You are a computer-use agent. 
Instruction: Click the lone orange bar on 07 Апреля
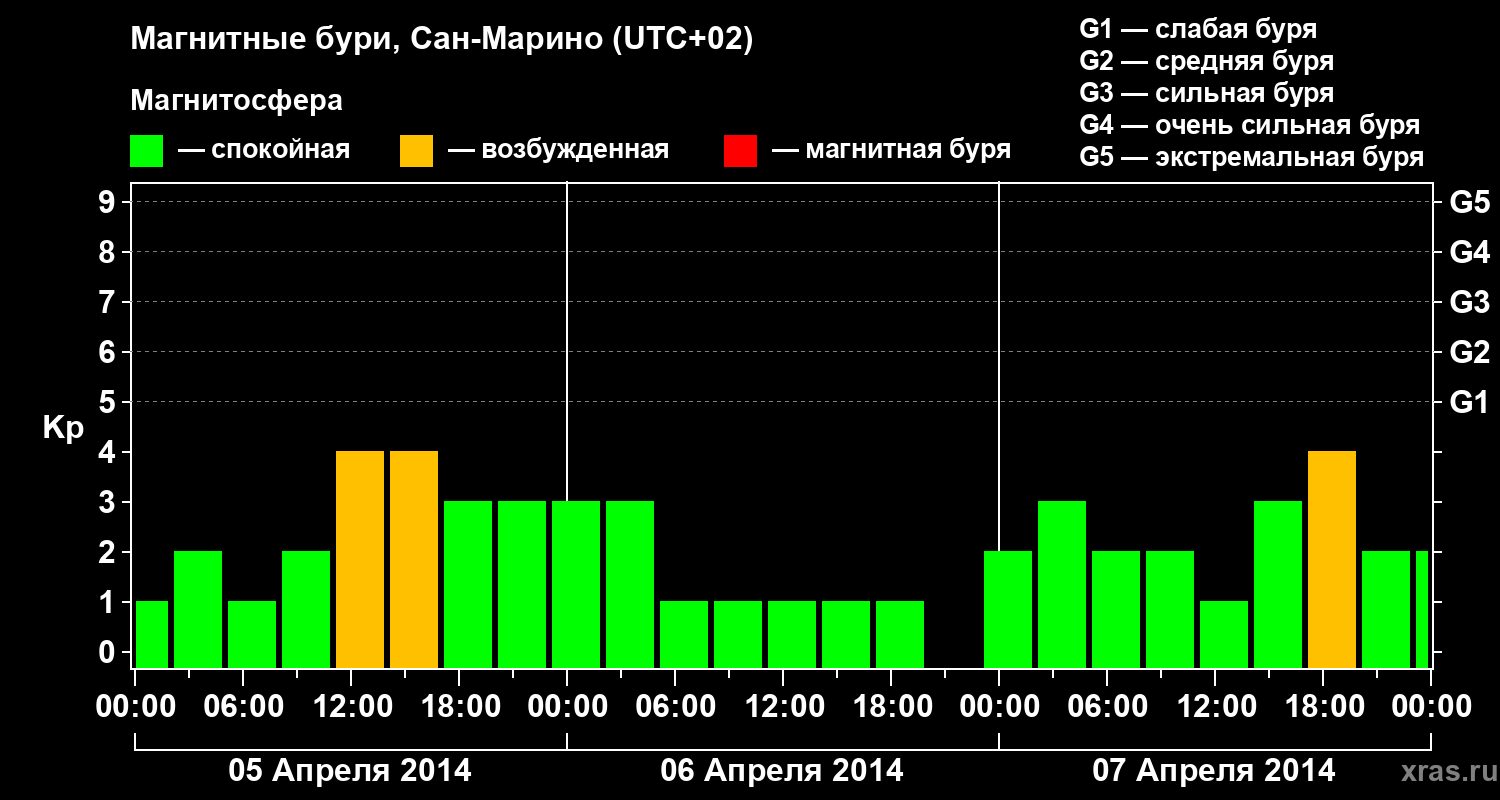[x=1332, y=560]
